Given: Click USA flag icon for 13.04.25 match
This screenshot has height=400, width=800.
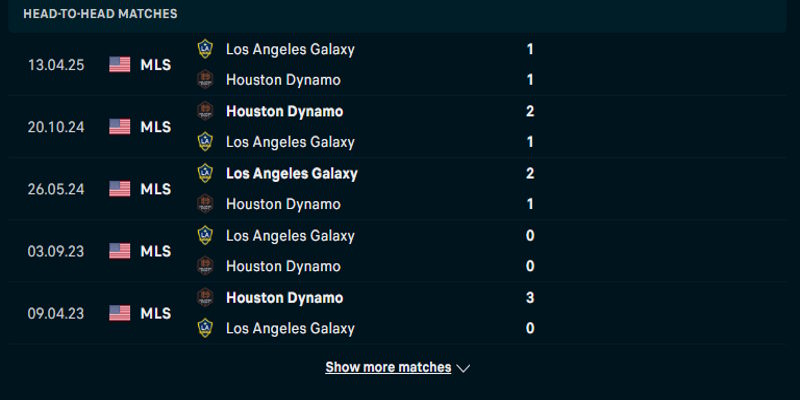Looking at the screenshot, I should pyautogui.click(x=120, y=65).
